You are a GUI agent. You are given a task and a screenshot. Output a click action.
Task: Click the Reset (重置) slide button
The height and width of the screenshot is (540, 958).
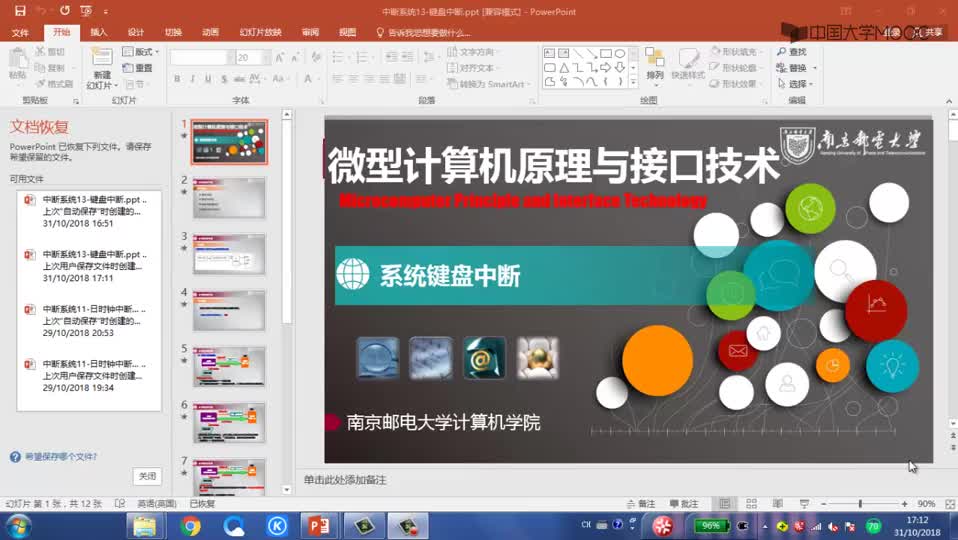(x=137, y=68)
